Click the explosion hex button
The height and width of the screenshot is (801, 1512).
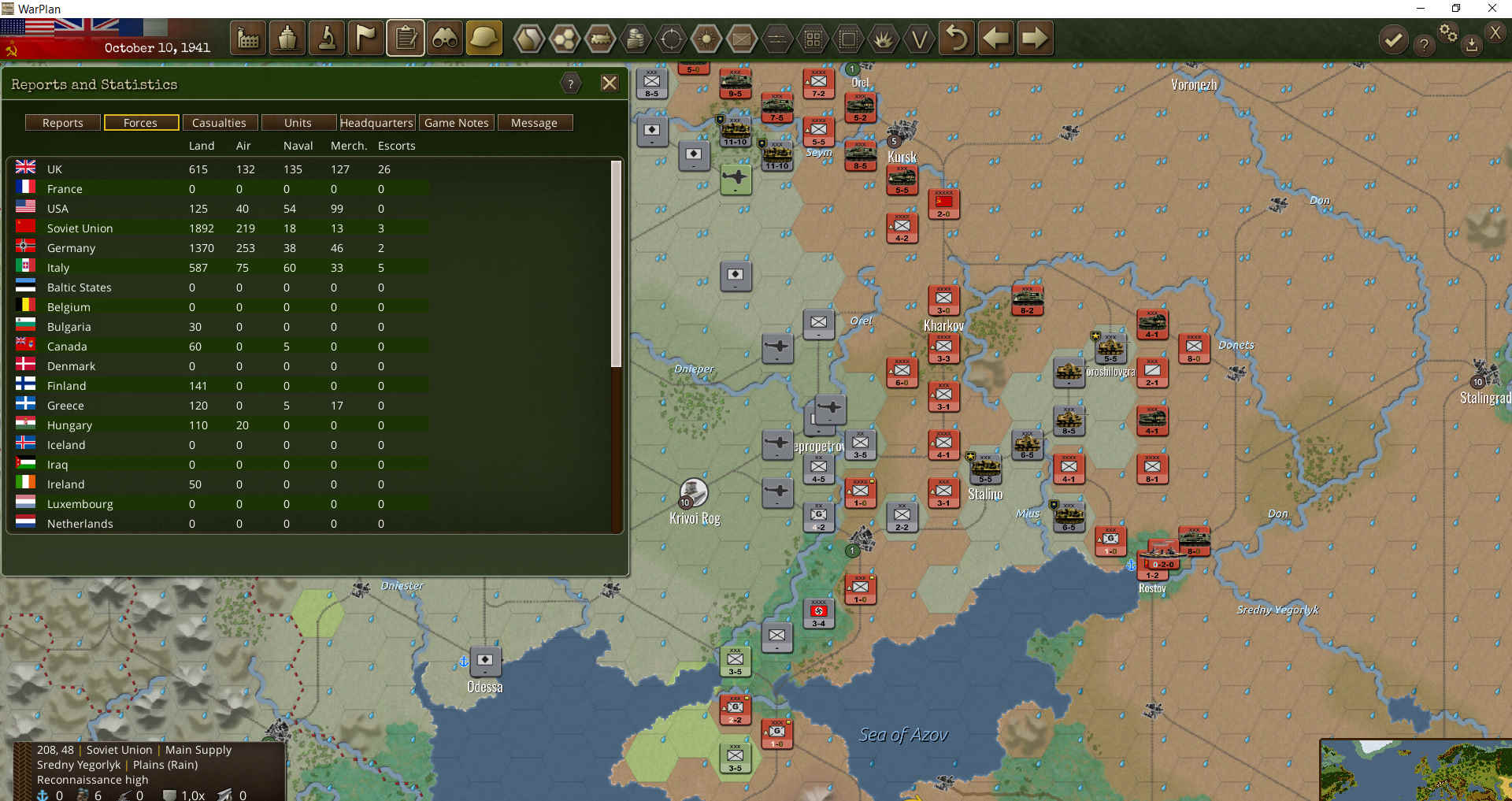point(884,38)
